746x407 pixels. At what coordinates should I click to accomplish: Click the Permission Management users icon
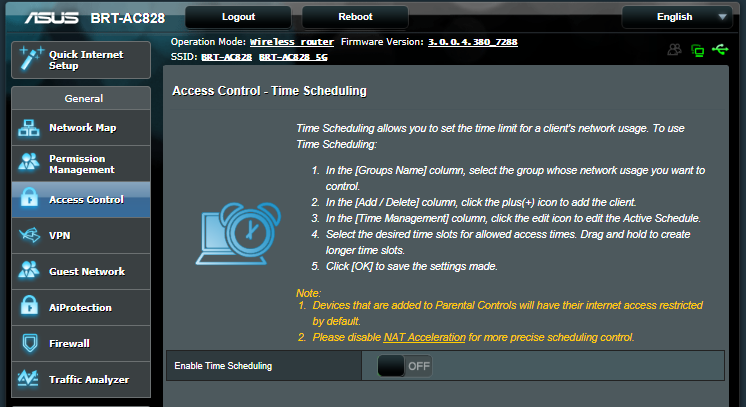point(30,164)
